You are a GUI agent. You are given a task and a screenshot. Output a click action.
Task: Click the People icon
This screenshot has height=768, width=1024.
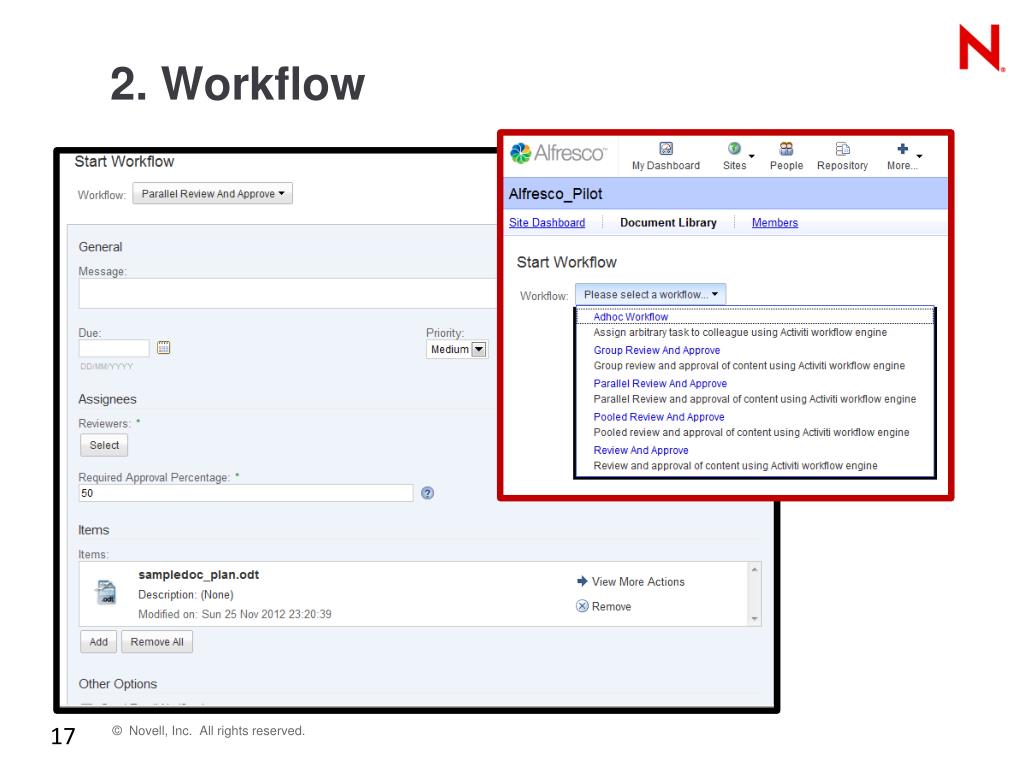coord(786,149)
